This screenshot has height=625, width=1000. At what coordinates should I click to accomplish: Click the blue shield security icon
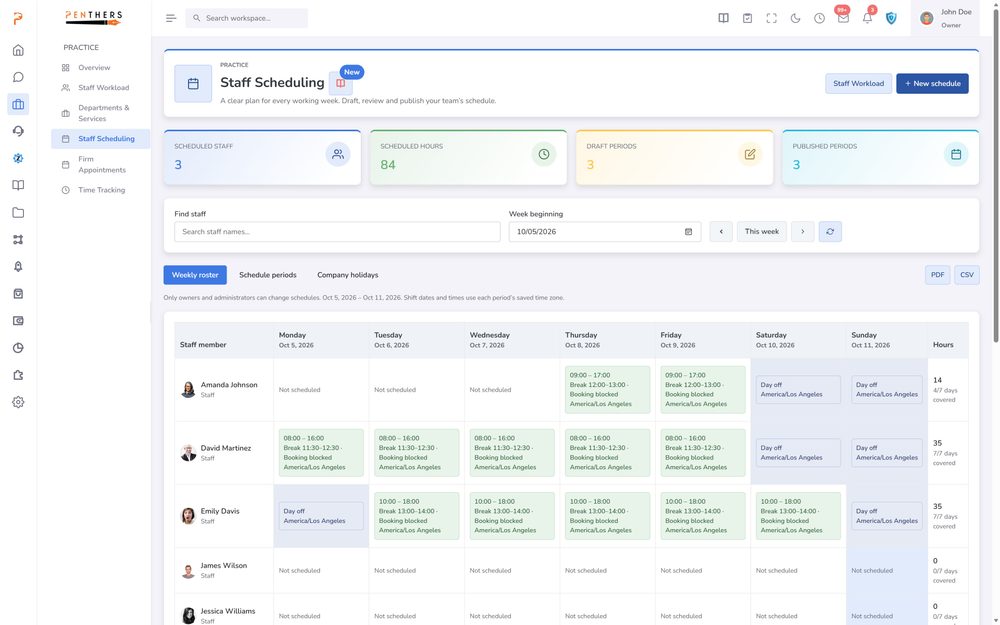pyautogui.click(x=891, y=18)
